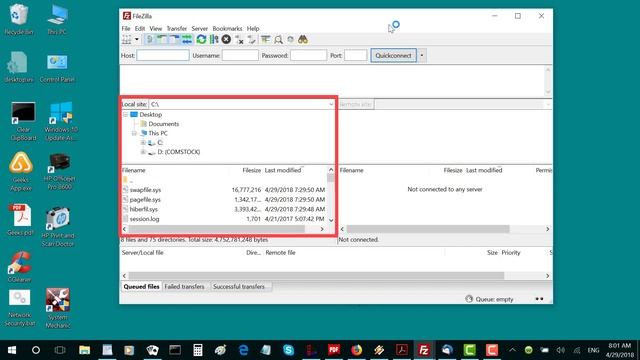Image resolution: width=640 pixels, height=360 pixels.
Task: Open System Mechanic desktop icon
Action: tap(58, 309)
